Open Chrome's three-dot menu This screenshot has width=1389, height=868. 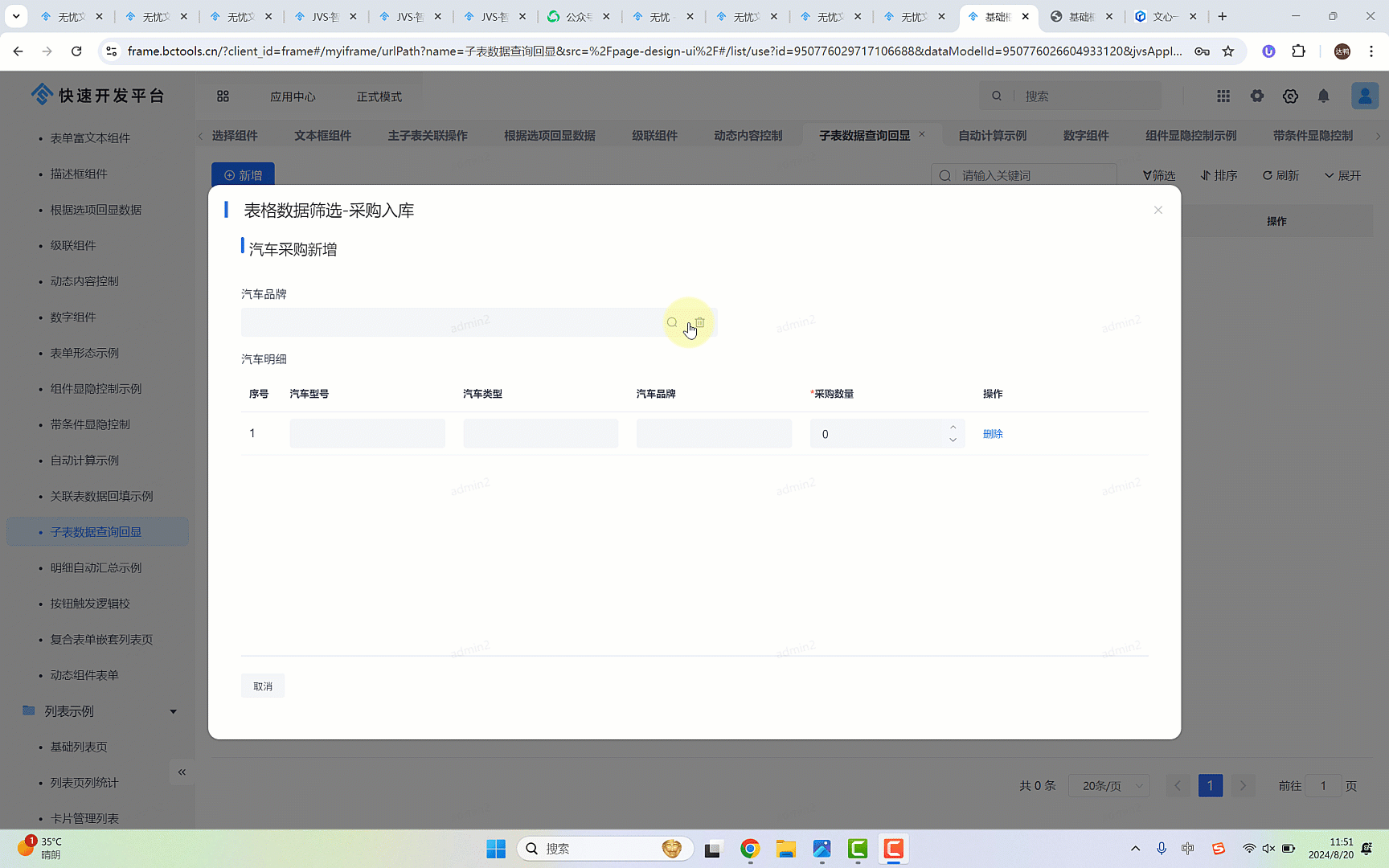click(x=1371, y=51)
